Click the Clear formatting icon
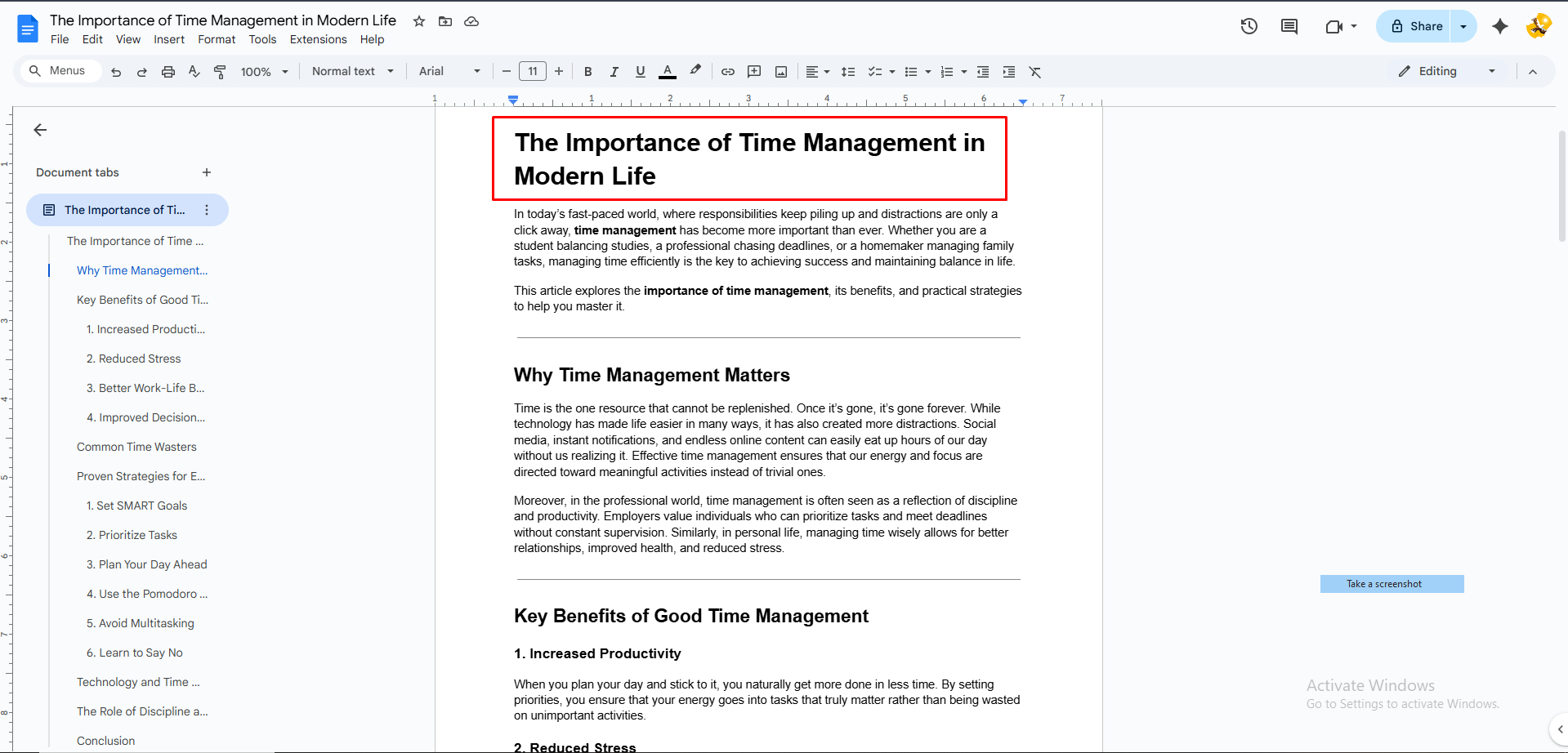Image resolution: width=1568 pixels, height=753 pixels. pos(1035,72)
